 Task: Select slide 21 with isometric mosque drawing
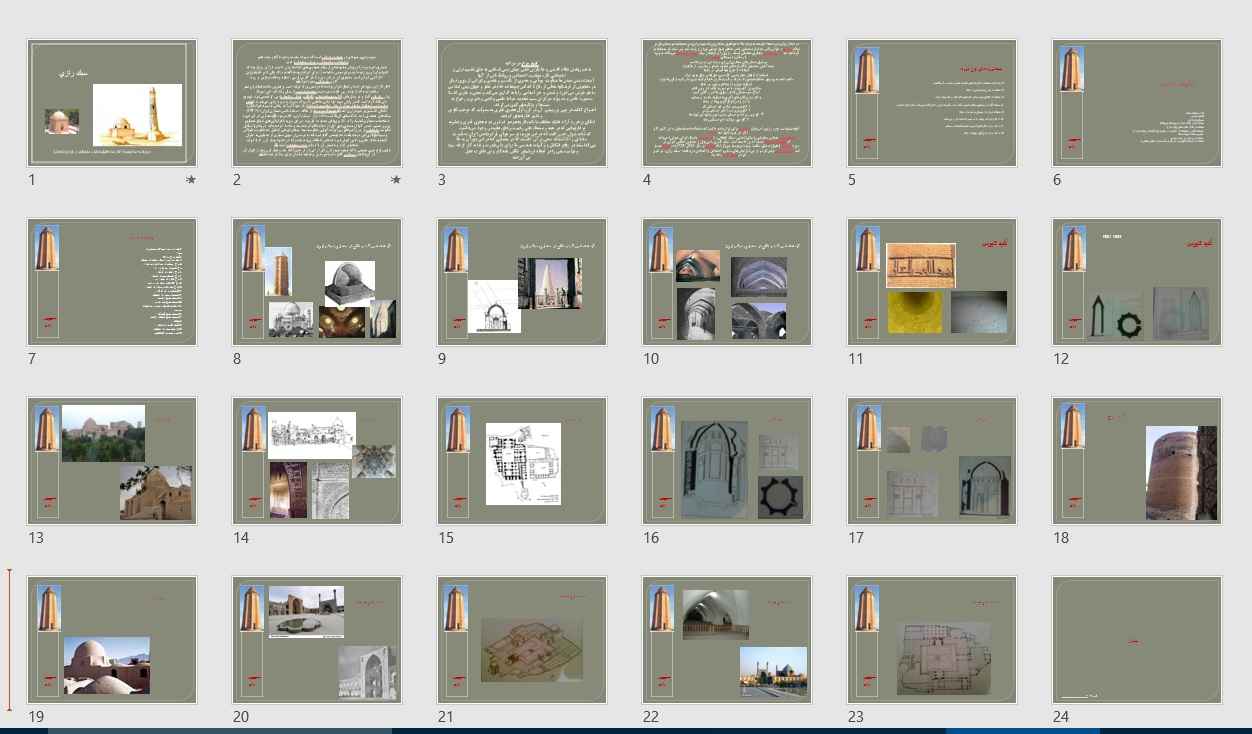(x=522, y=640)
